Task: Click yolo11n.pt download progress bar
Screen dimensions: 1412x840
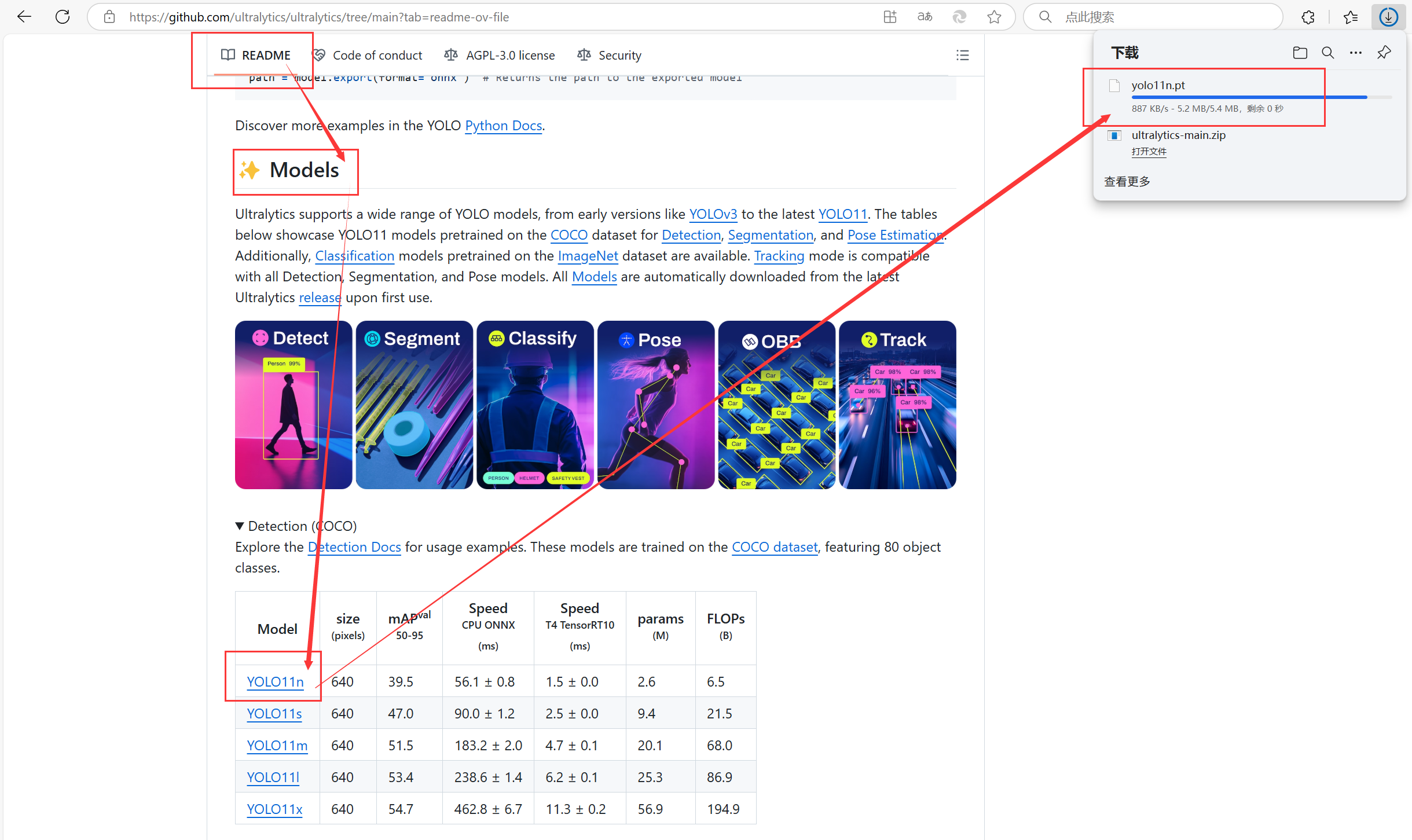Action: point(1249,97)
